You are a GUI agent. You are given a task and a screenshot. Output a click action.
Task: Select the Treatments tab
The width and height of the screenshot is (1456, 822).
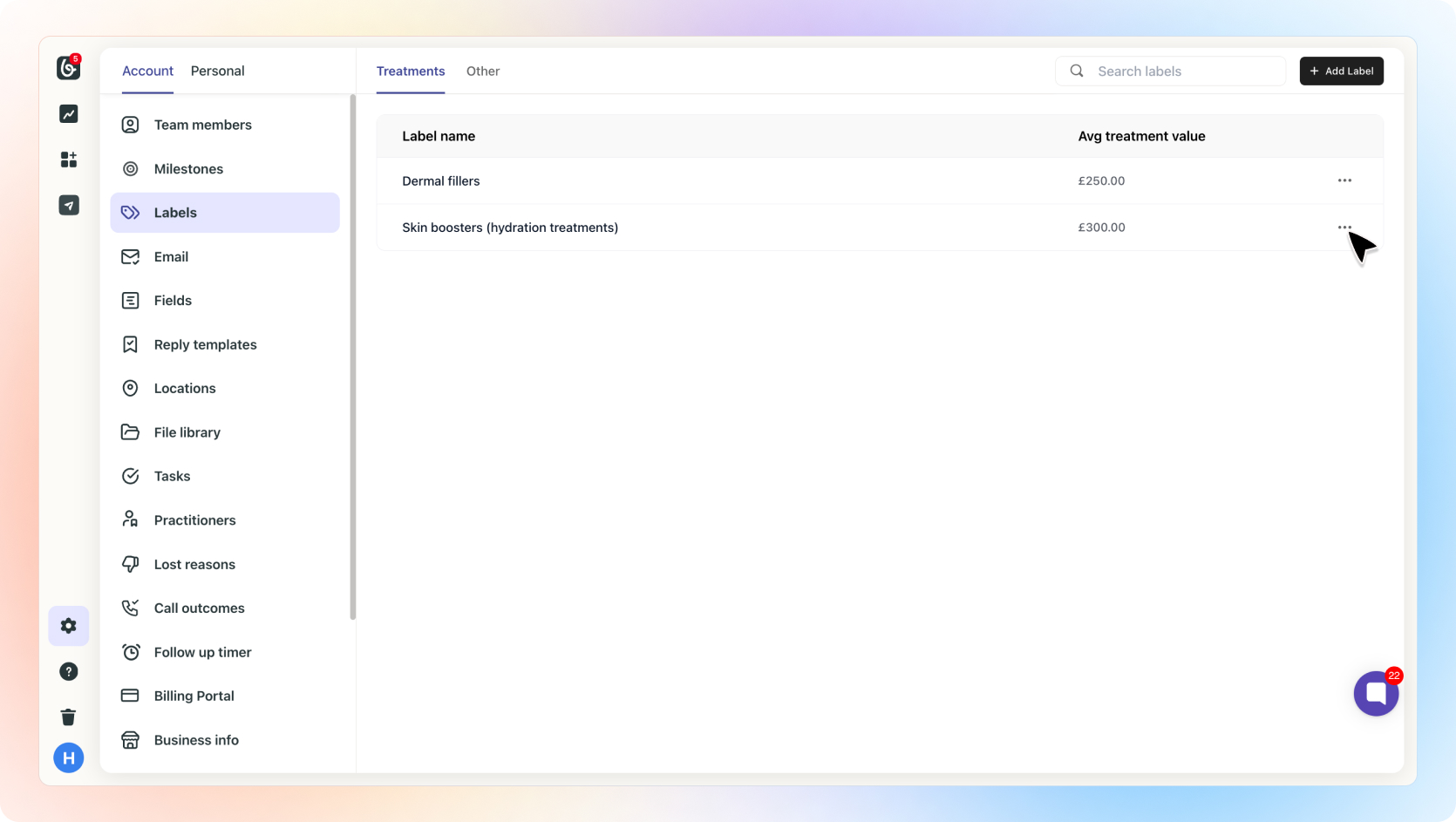pyautogui.click(x=411, y=71)
